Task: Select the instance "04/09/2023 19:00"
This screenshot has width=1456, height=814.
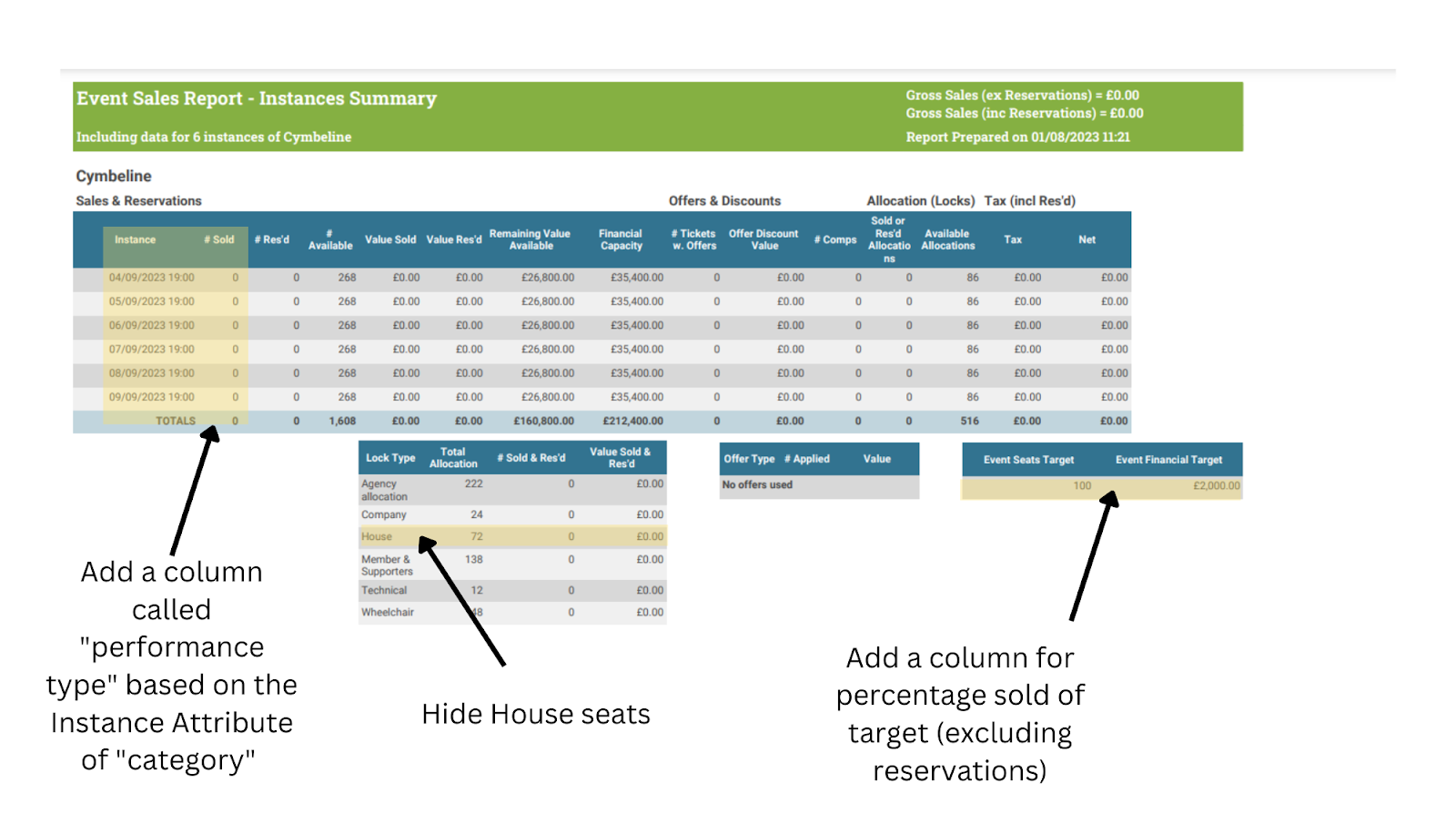Action: [x=152, y=278]
